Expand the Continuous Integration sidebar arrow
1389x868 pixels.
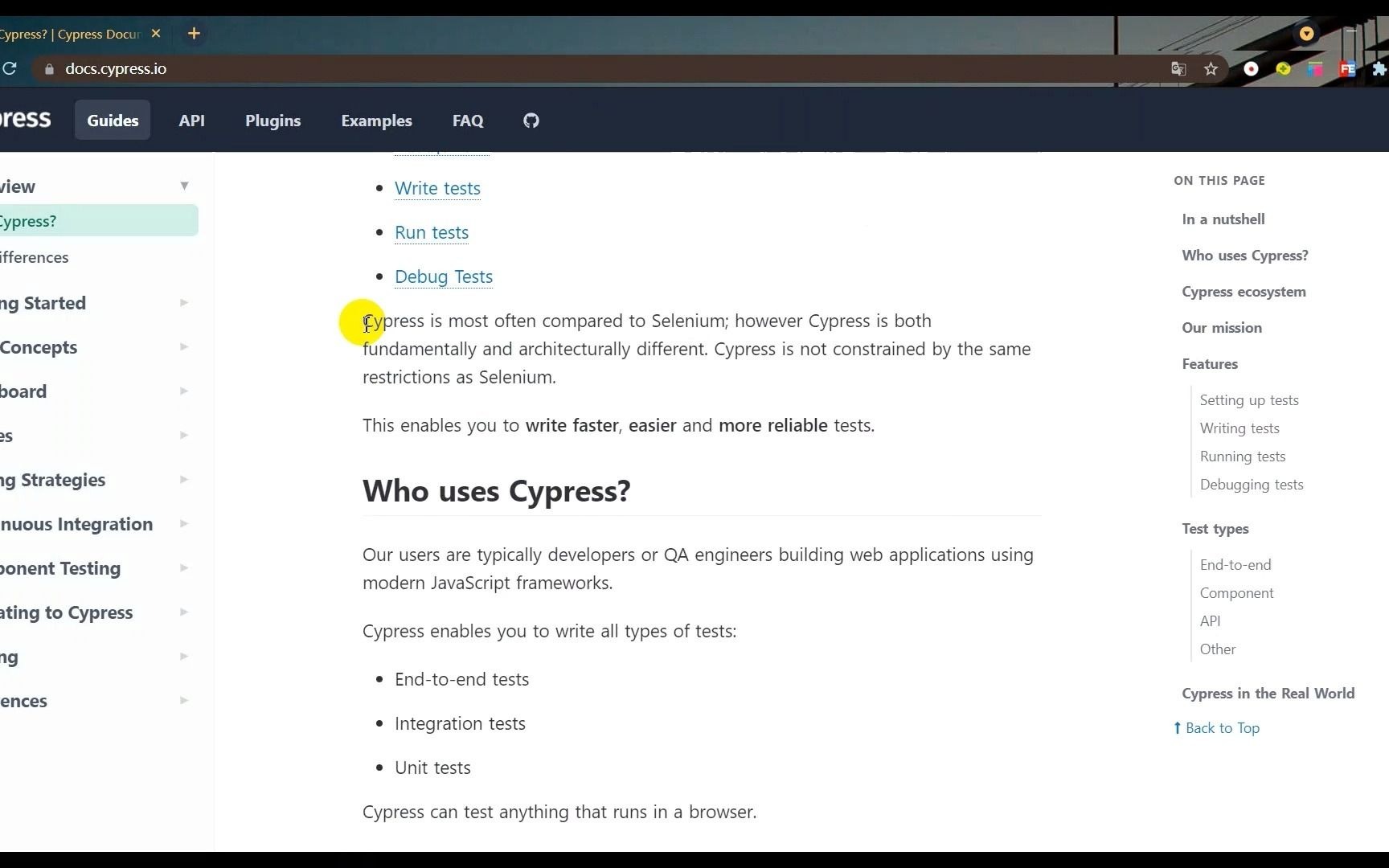pos(184,524)
